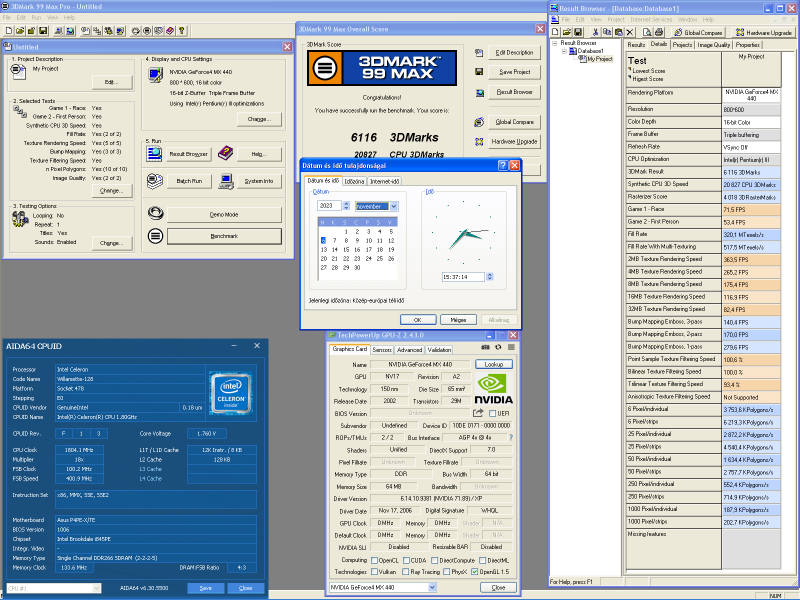
Task: Toggle OpenGL 1.5 checkbox in GPU-Z
Action: [474, 571]
